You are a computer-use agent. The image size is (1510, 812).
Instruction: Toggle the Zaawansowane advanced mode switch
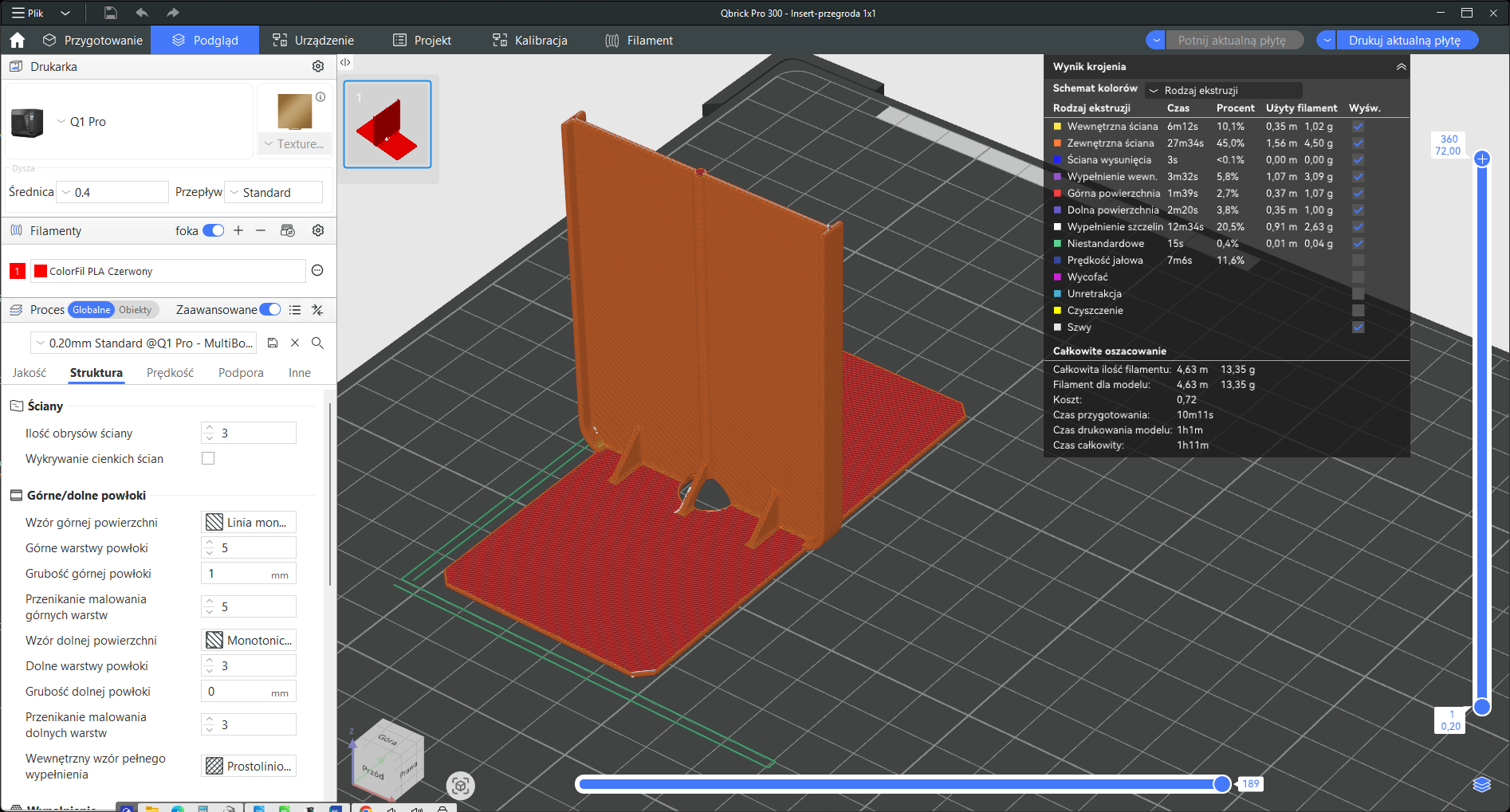pyautogui.click(x=270, y=309)
